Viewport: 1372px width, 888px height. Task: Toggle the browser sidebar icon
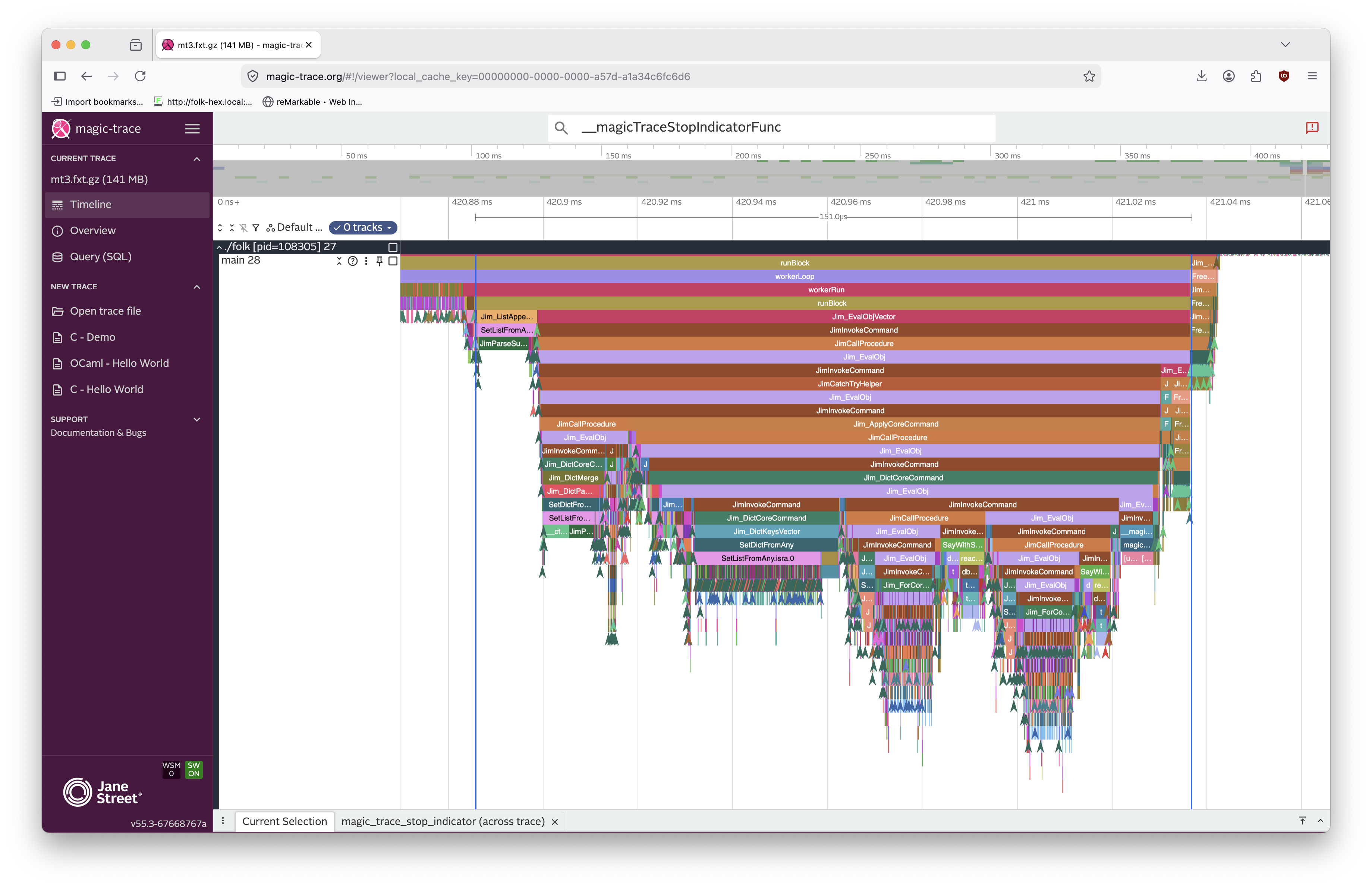tap(59, 76)
